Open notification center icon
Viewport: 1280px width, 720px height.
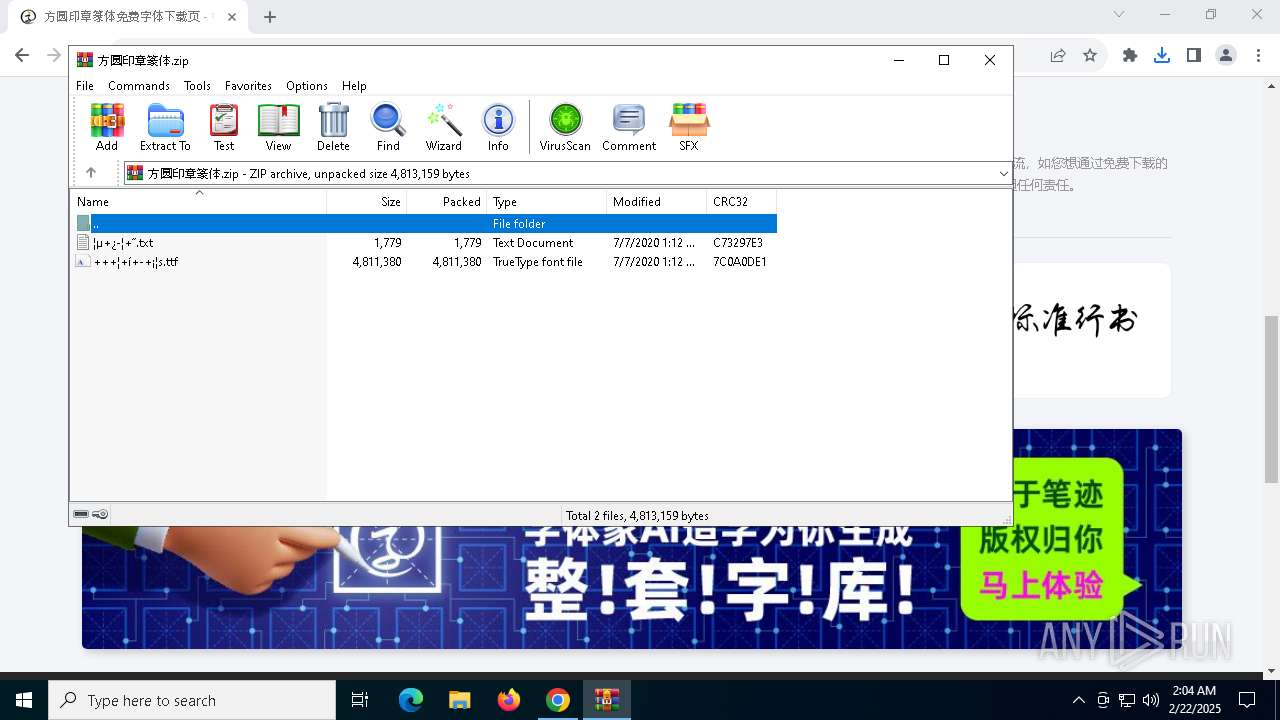(x=1247, y=700)
